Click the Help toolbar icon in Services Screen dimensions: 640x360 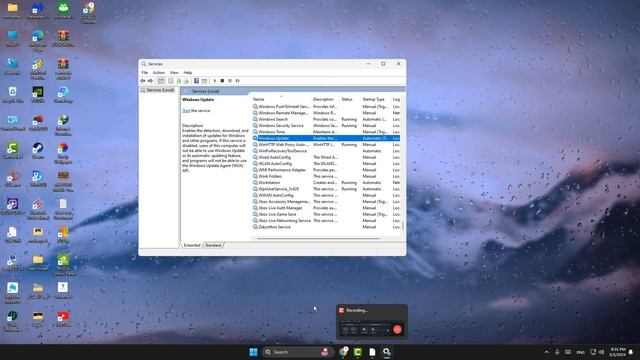(196, 81)
